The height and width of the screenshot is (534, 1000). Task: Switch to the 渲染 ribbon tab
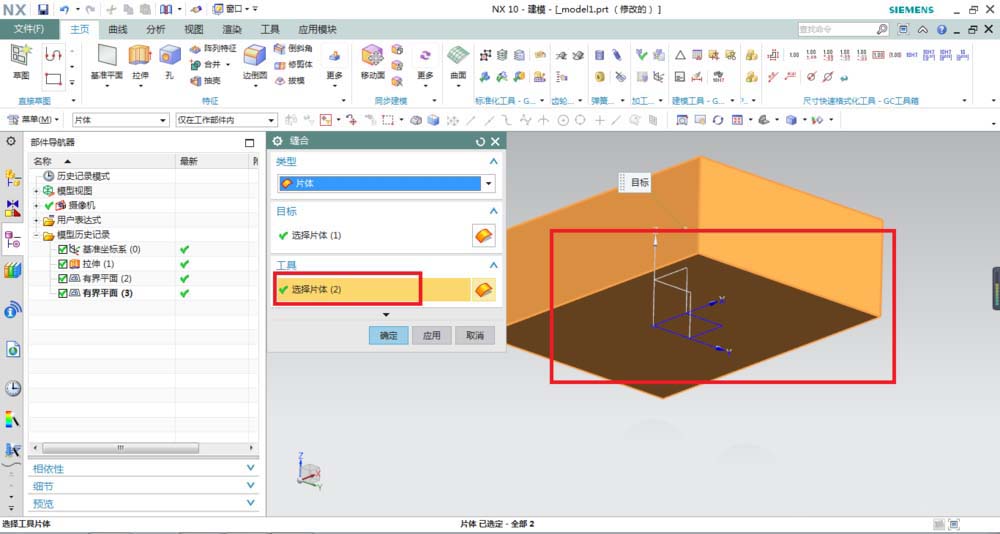pyautogui.click(x=232, y=29)
